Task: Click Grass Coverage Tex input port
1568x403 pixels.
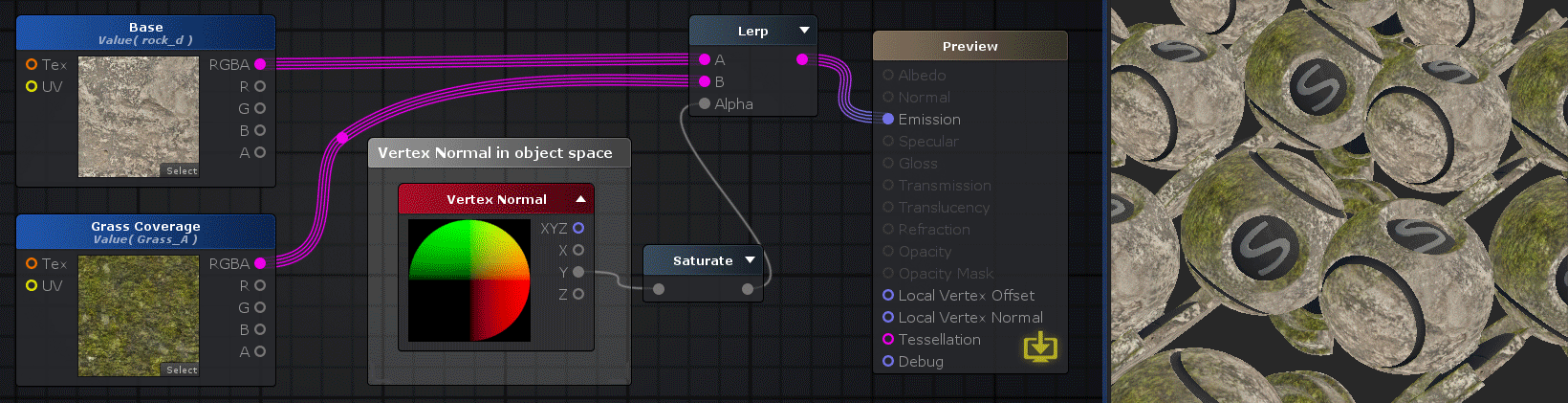Action: click(32, 263)
